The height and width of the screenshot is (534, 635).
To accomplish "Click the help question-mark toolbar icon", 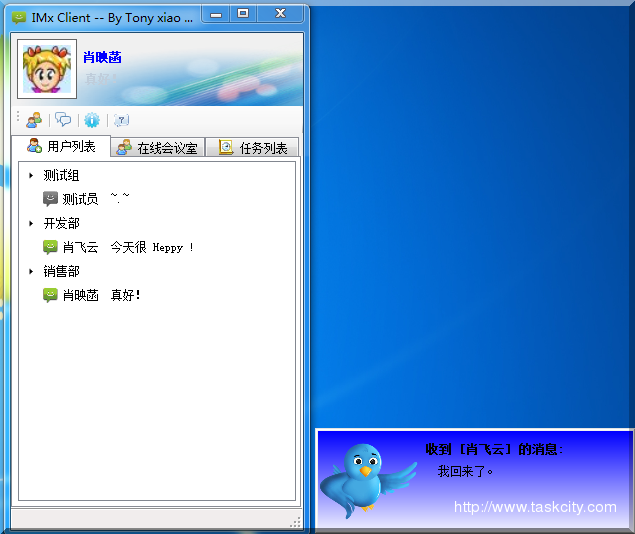I will click(x=121, y=120).
